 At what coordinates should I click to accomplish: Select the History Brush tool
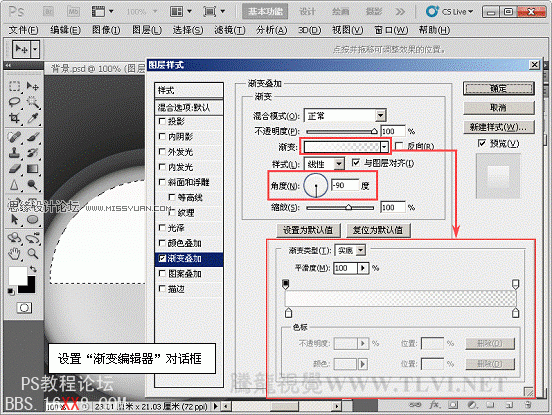(32, 153)
